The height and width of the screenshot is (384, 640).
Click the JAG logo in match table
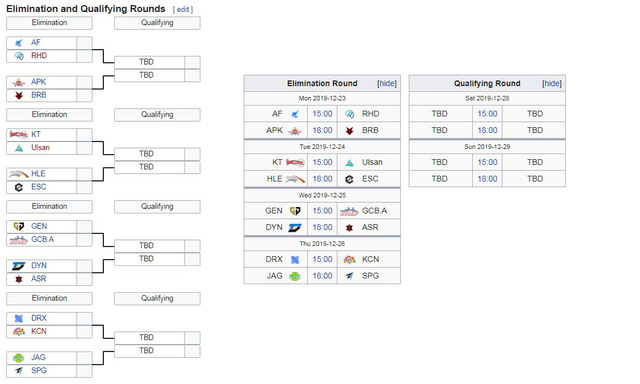point(295,276)
